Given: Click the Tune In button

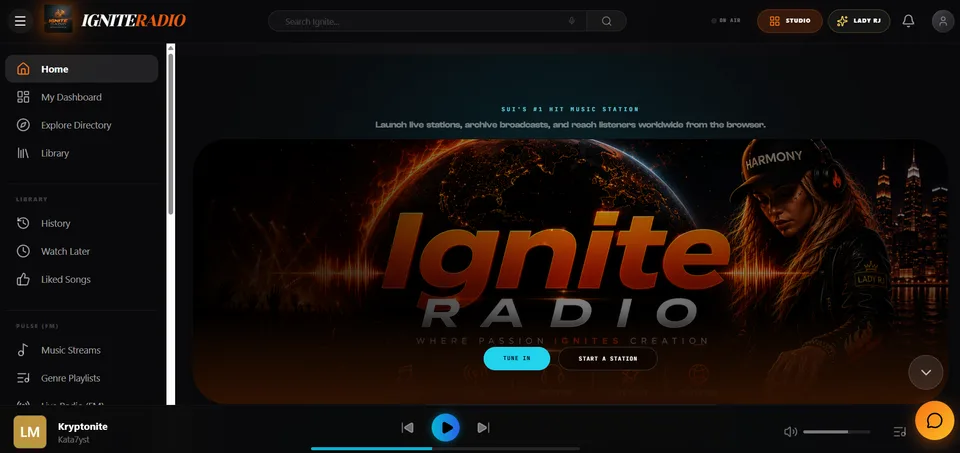Looking at the screenshot, I should (517, 359).
